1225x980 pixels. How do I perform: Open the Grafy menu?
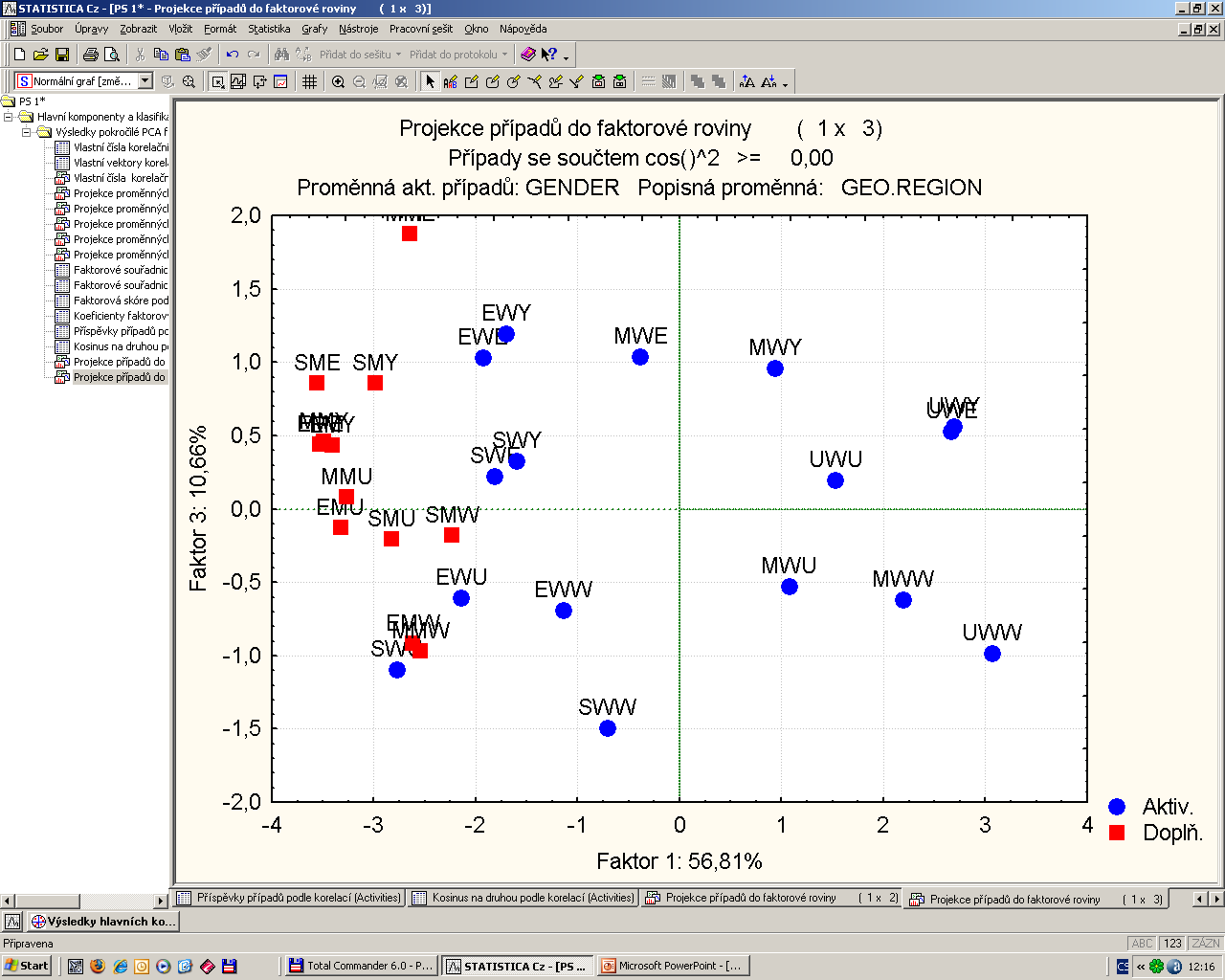pos(314,29)
